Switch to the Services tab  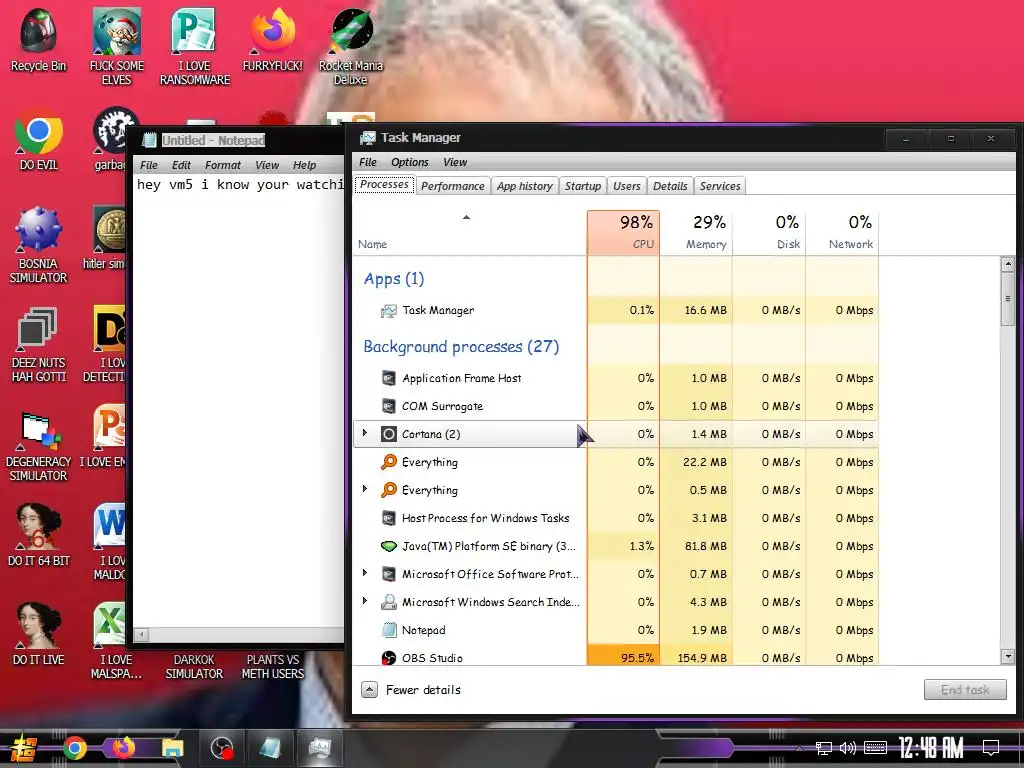click(x=720, y=186)
